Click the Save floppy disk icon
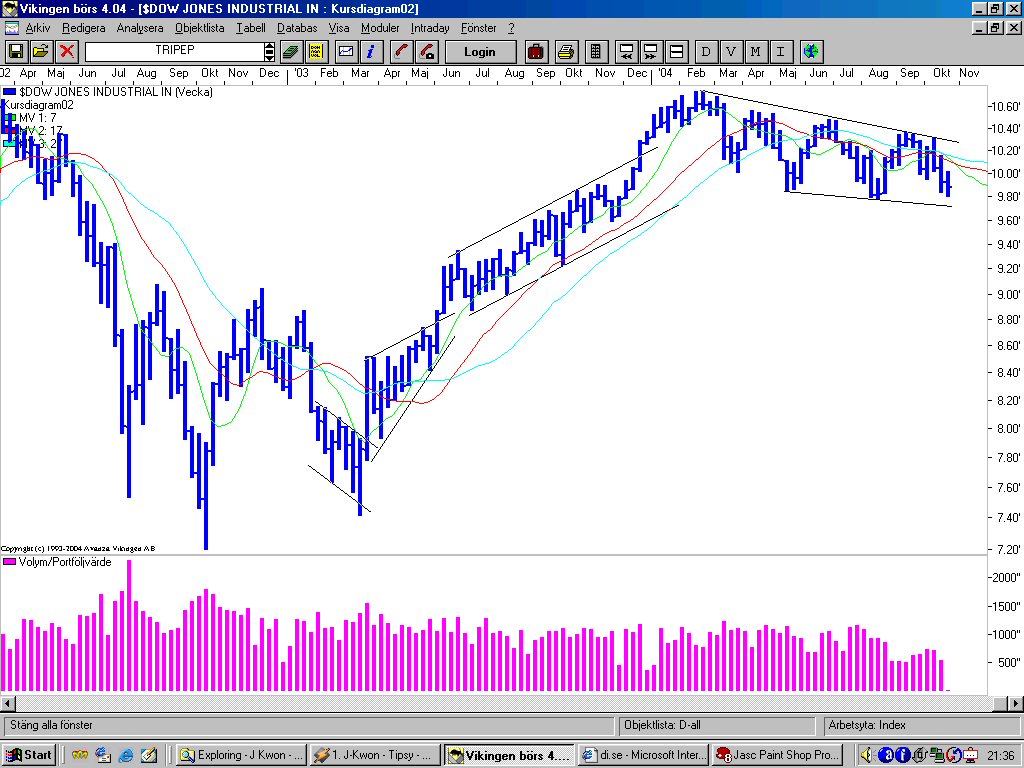 (15, 52)
